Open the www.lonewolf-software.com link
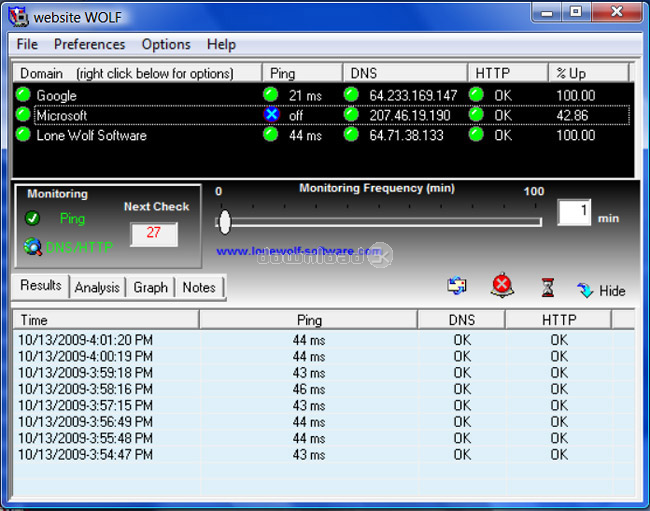 point(299,251)
